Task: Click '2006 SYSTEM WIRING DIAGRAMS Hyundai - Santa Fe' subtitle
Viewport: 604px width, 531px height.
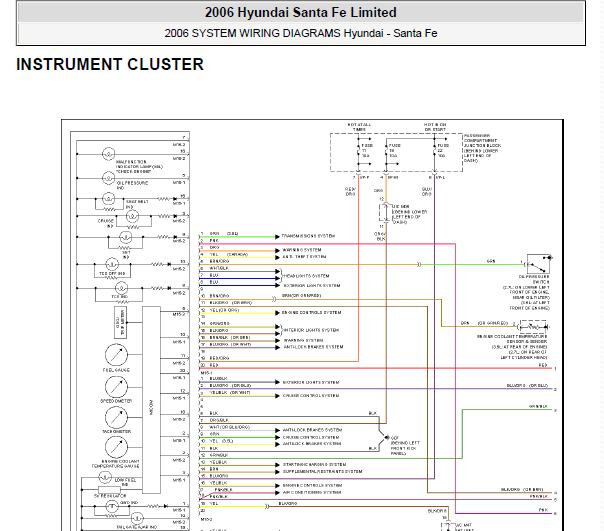Action: point(300,33)
